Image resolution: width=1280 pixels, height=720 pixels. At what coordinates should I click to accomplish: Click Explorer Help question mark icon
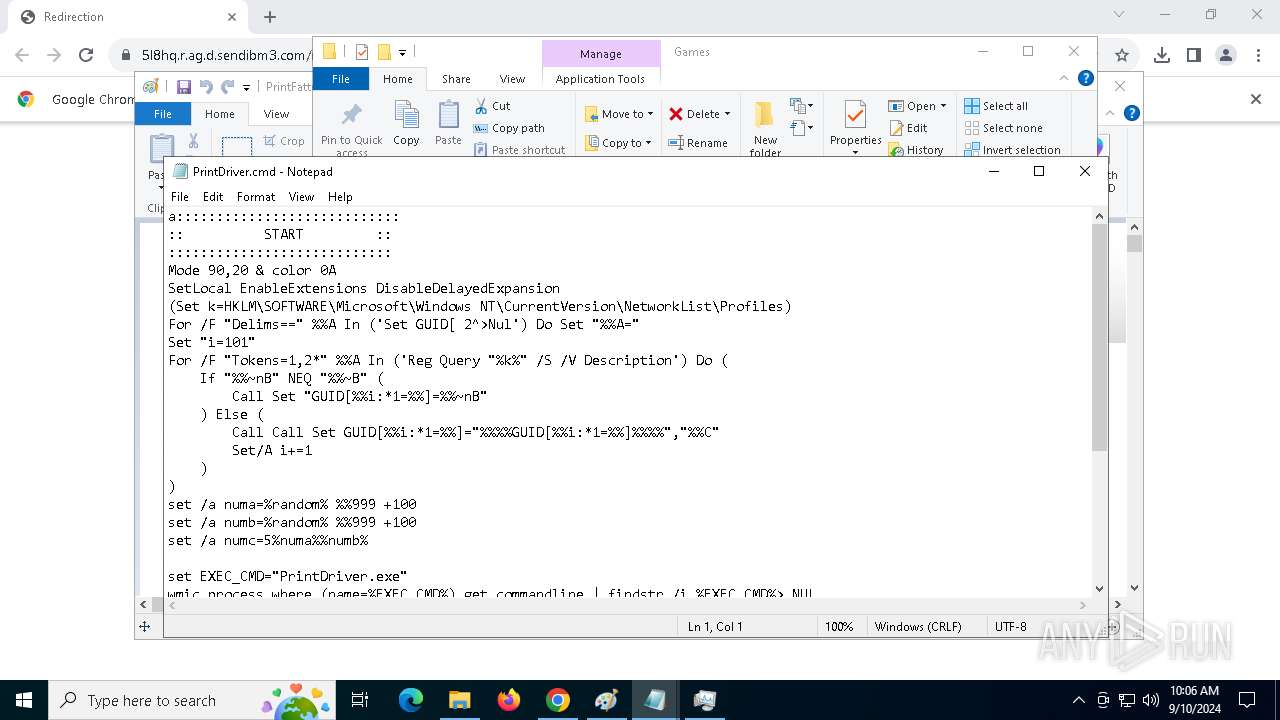[x=1085, y=78]
